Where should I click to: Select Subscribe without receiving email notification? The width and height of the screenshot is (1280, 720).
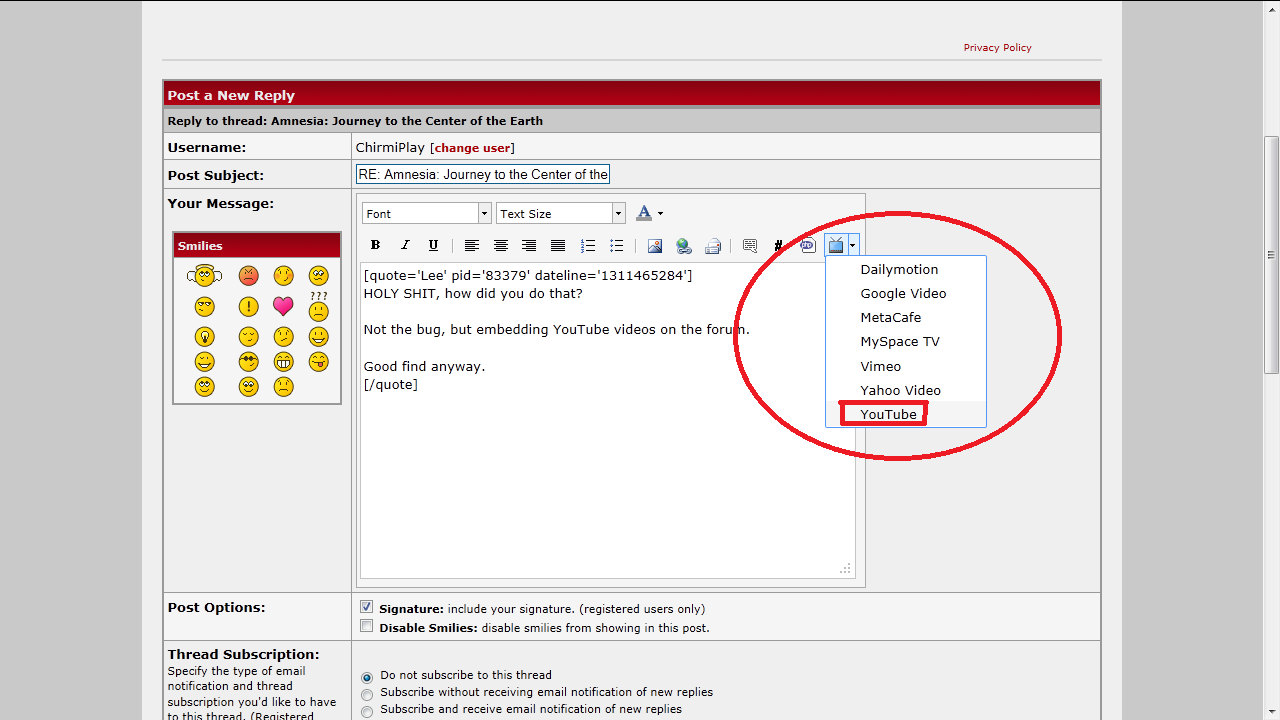pyautogui.click(x=367, y=694)
